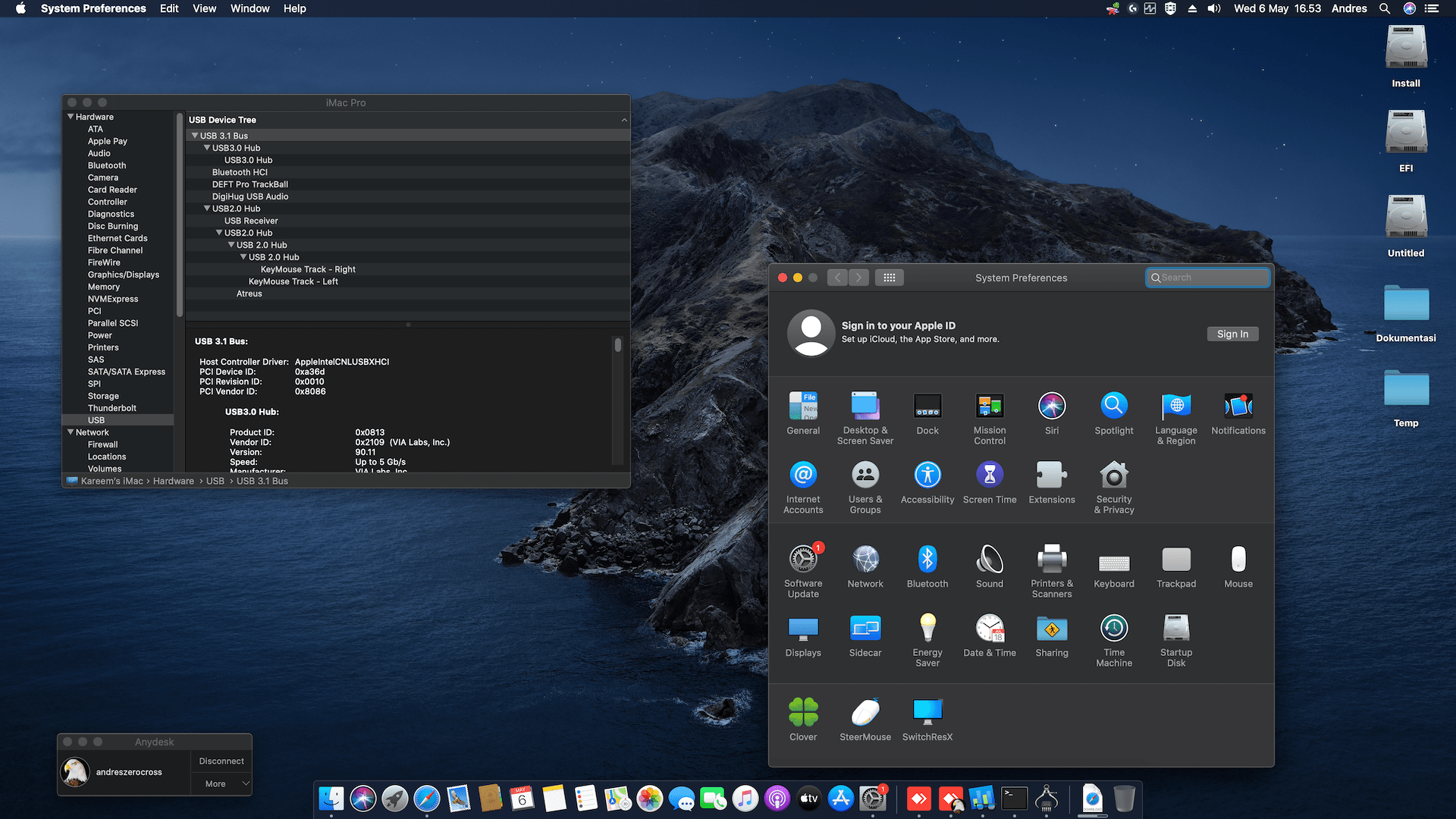Click the hardware sidebar scrollbar

pos(180,215)
